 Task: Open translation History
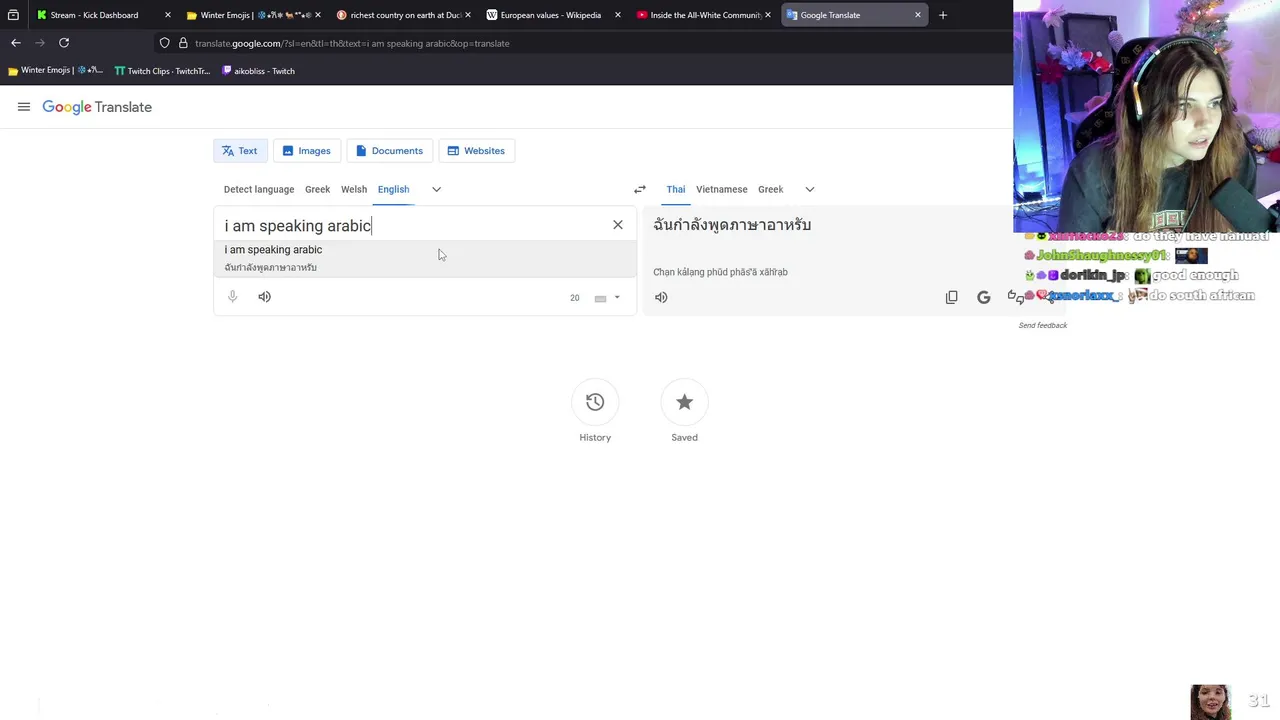point(595,402)
